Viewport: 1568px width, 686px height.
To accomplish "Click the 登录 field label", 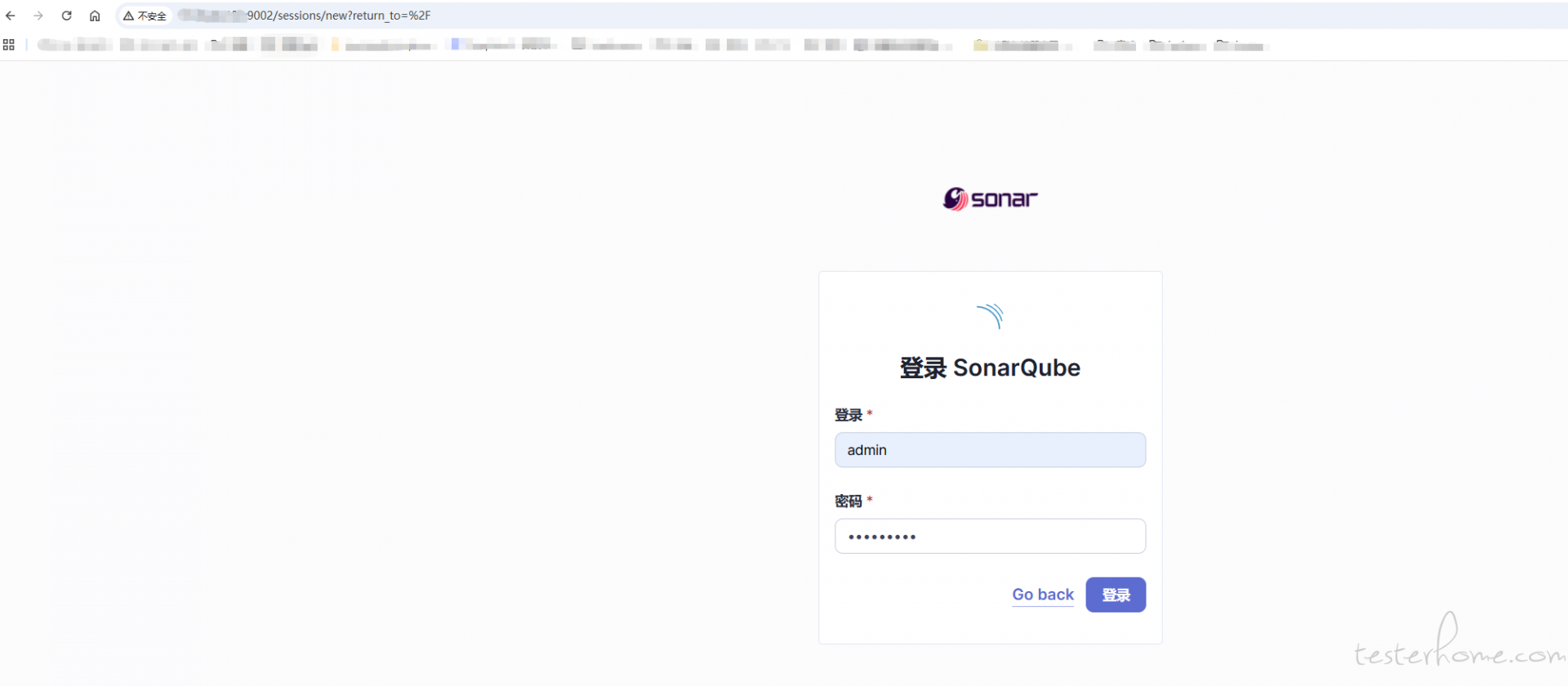I will (849, 415).
